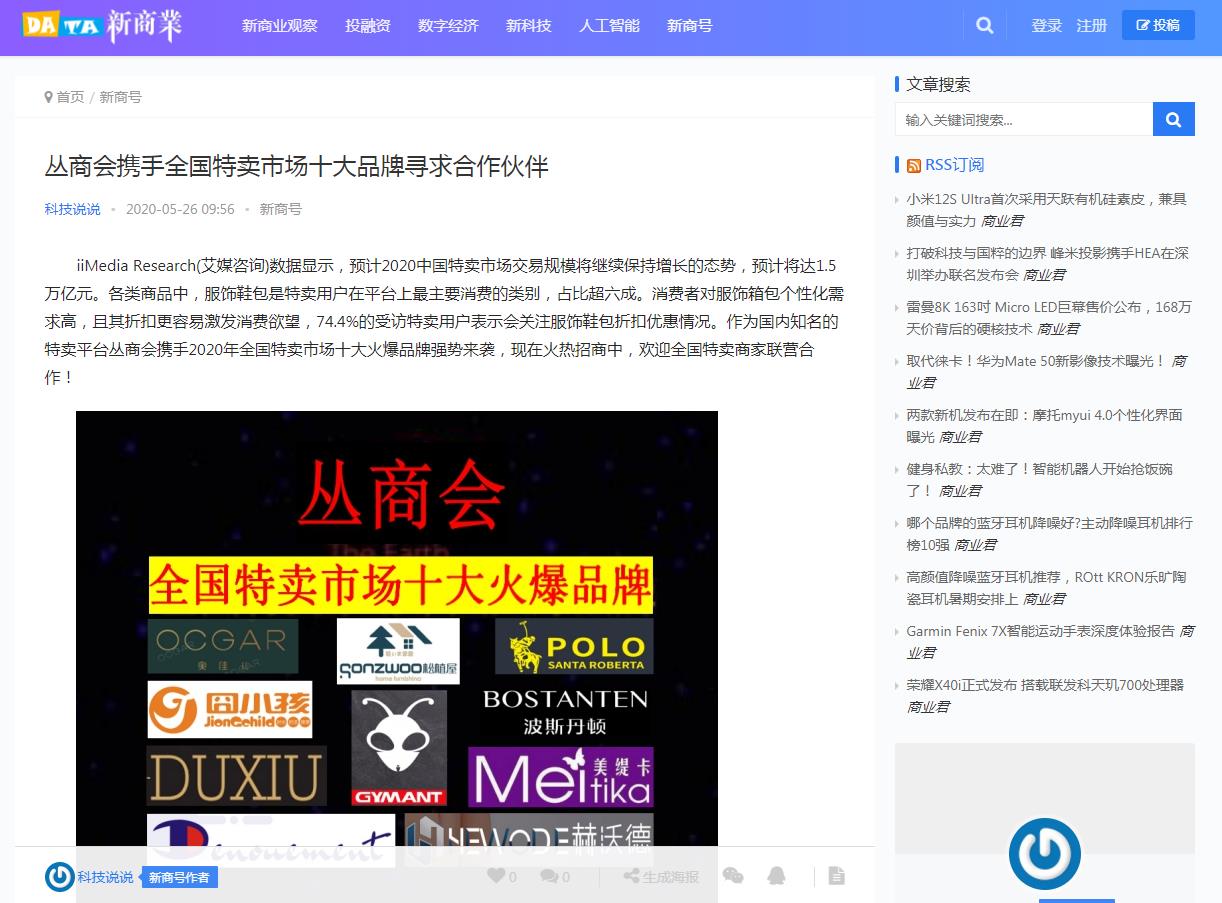The height and width of the screenshot is (903, 1222).
Task: Click the orange RSS feed icon
Action: click(x=914, y=165)
